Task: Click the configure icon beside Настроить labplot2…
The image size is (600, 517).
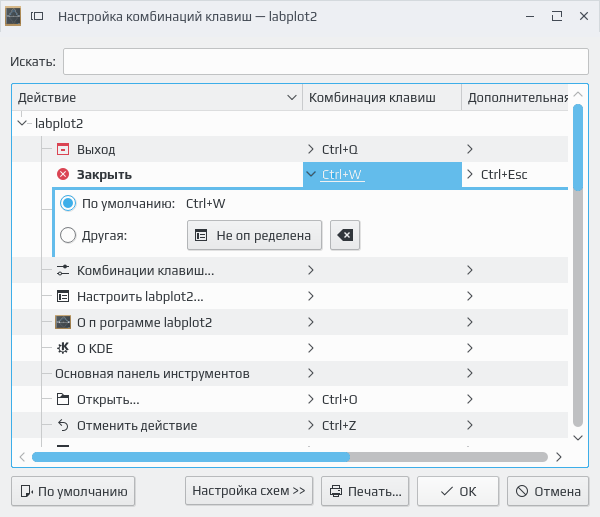Action: click(x=63, y=296)
